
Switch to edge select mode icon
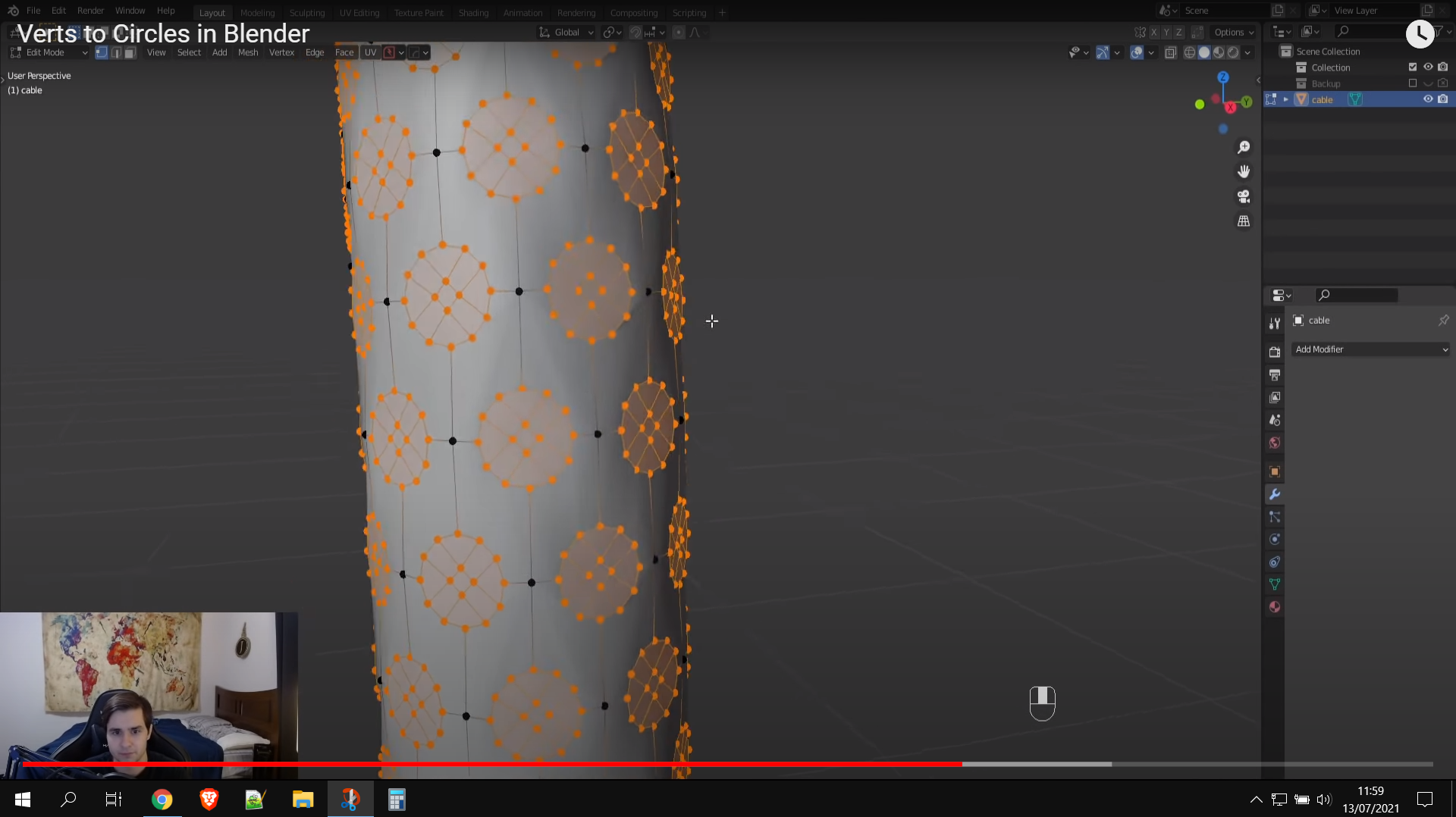[x=116, y=52]
